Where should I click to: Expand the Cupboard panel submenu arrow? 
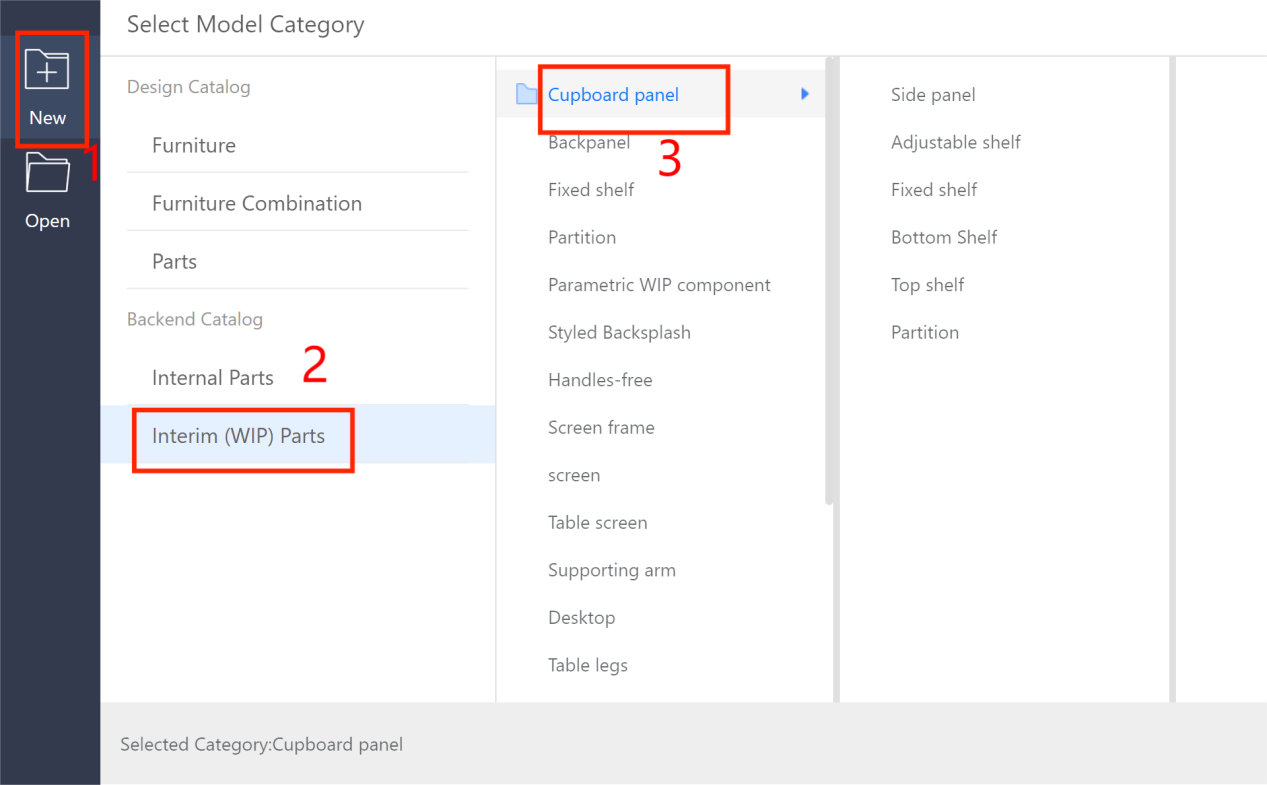pyautogui.click(x=805, y=94)
